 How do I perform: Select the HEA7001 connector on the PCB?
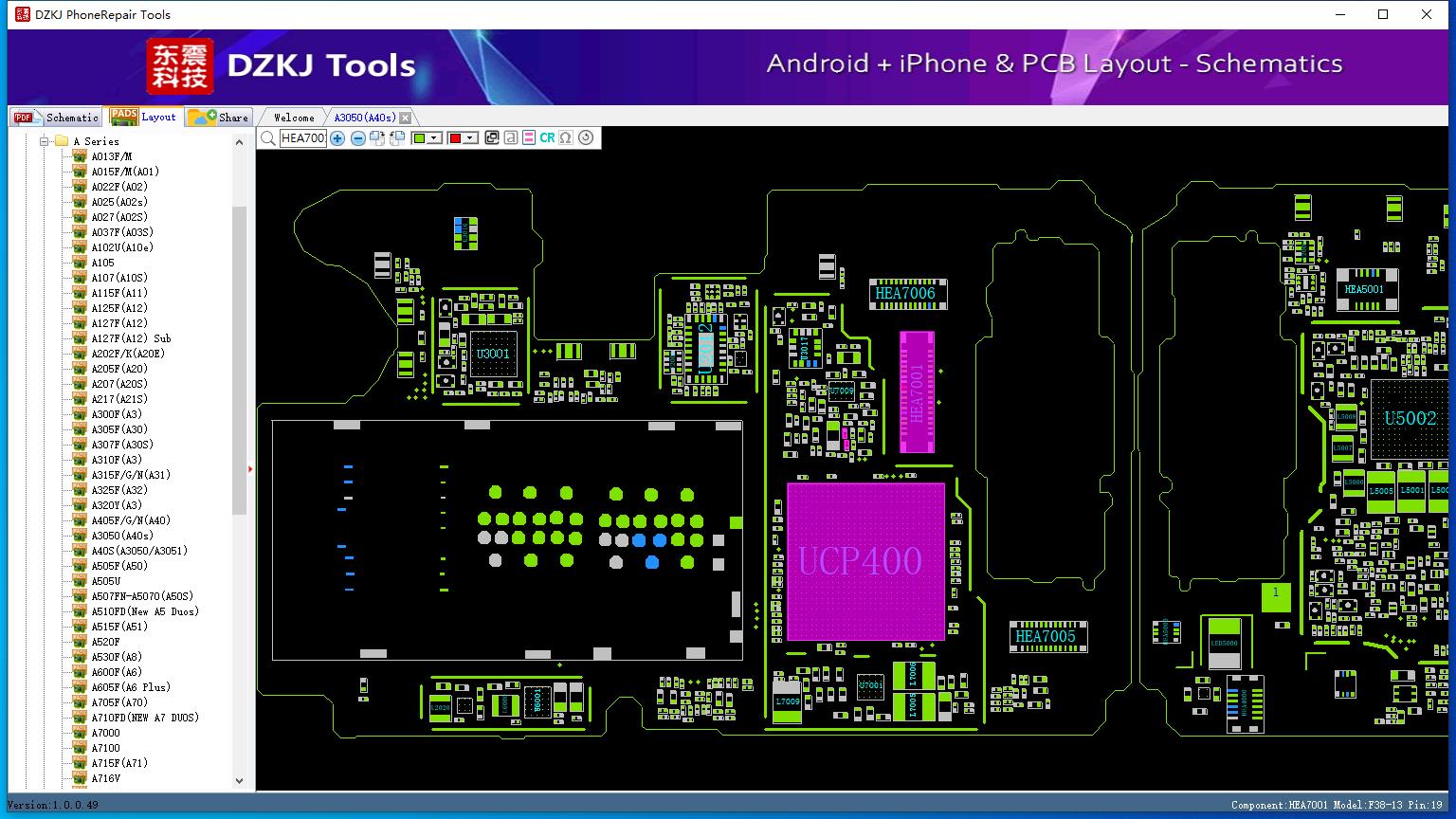[917, 391]
